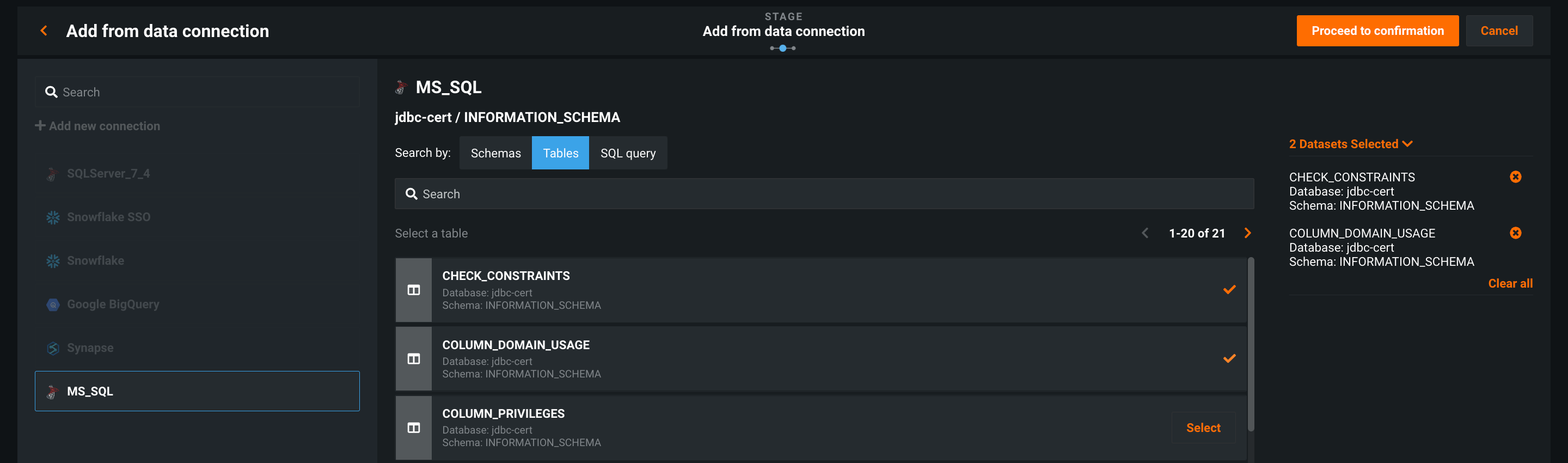This screenshot has width=1568, height=463.
Task: Open the Snowflake SSO connection
Action: pos(108,217)
